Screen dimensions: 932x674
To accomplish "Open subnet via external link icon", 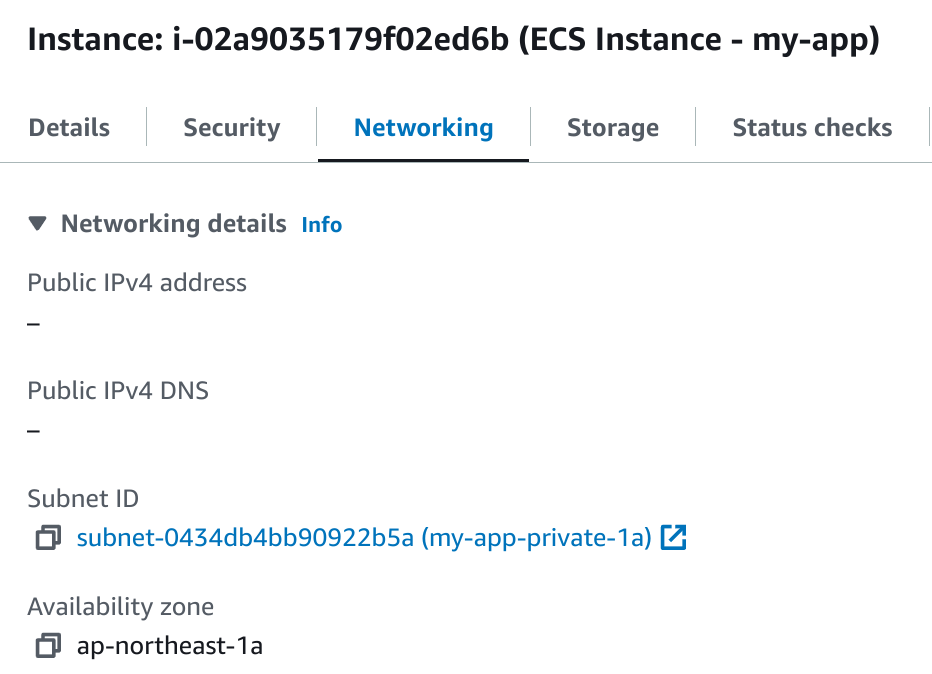I will pyautogui.click(x=674, y=538).
